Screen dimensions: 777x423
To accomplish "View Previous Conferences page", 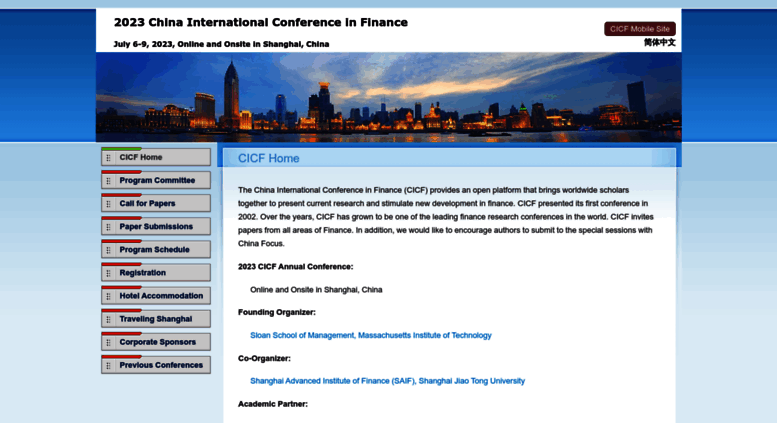I will pos(156,365).
